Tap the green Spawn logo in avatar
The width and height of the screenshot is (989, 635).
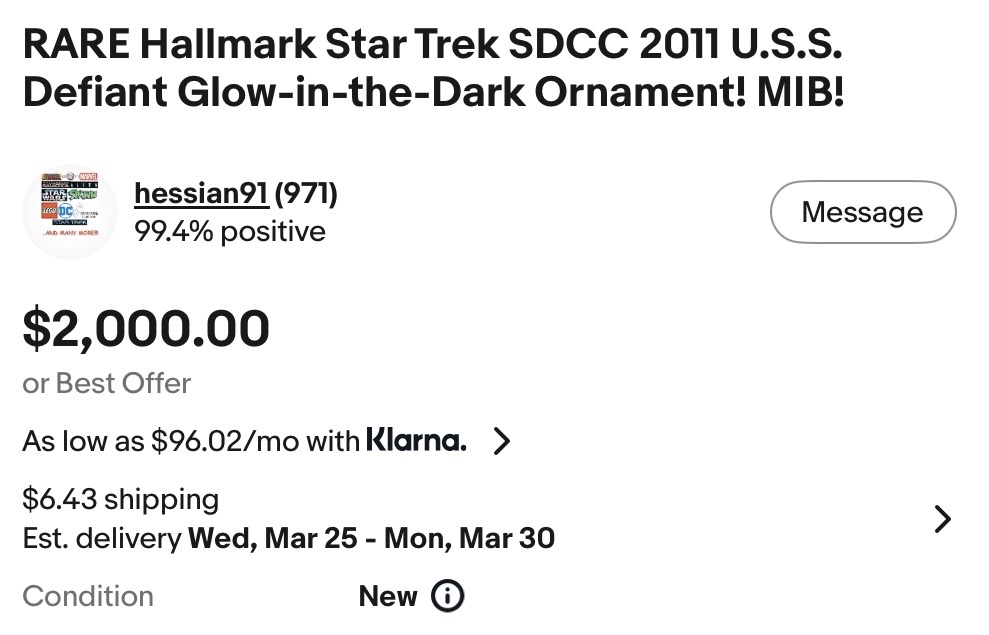pos(82,196)
